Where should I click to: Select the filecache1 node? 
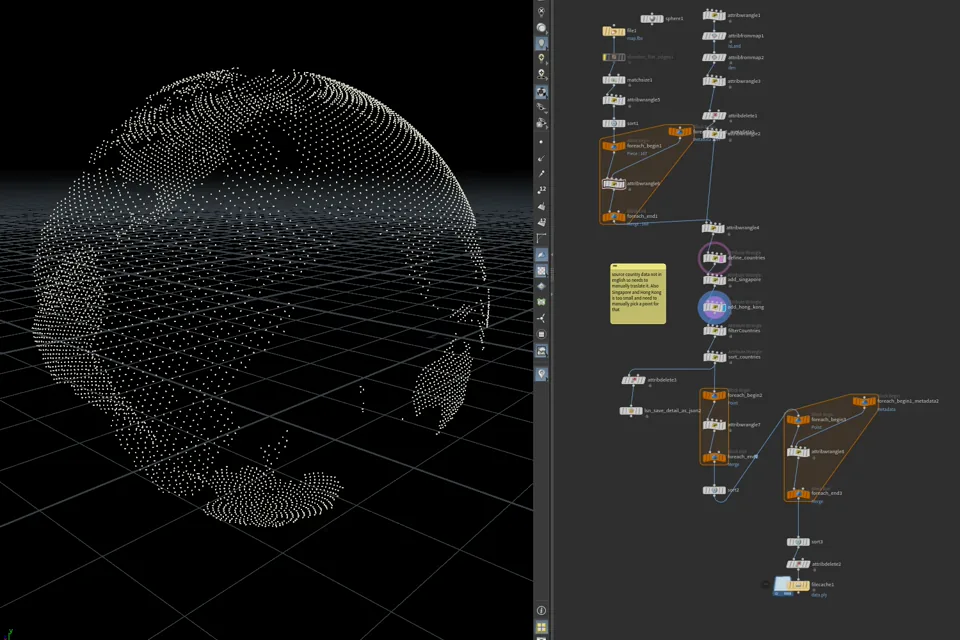(798, 585)
